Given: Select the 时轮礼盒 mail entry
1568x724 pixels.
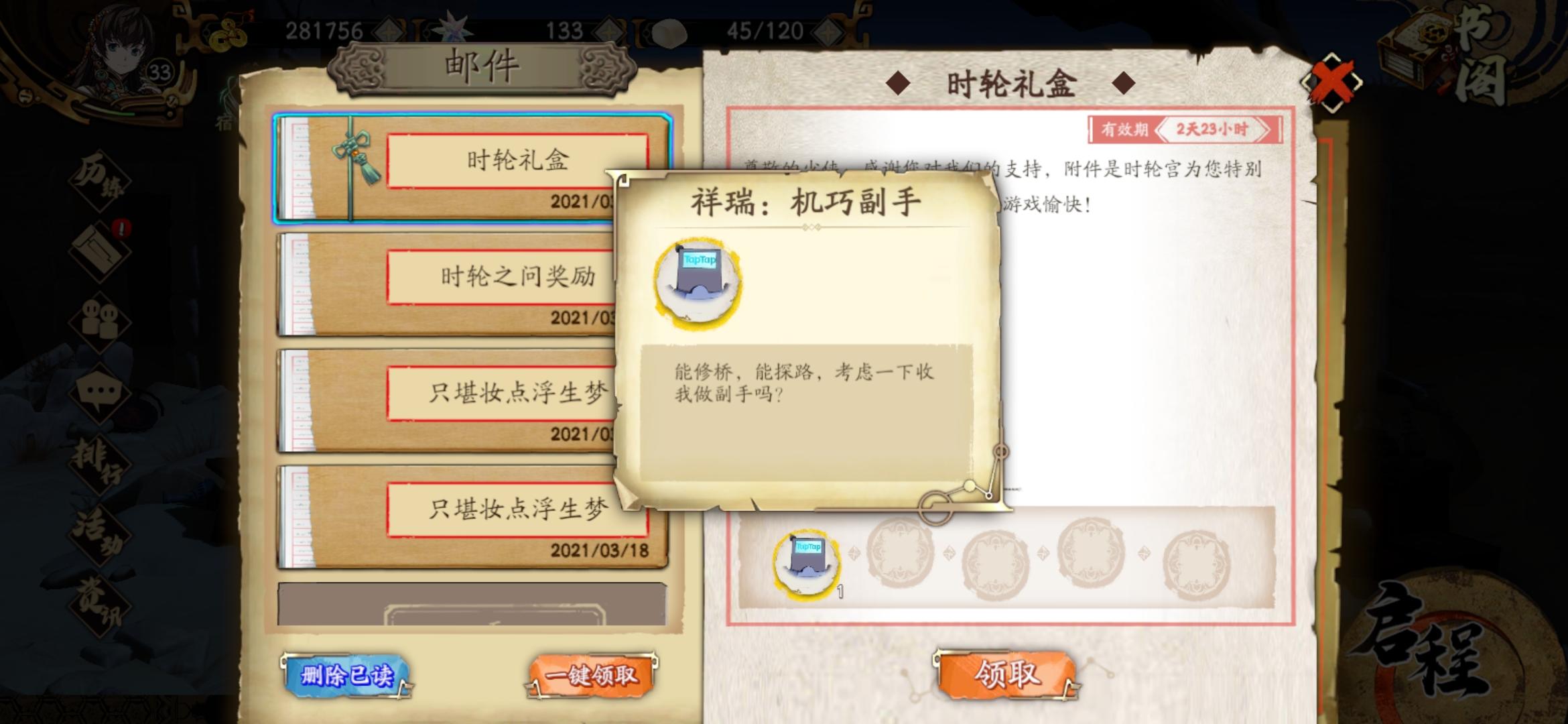Looking at the screenshot, I should click(472, 168).
